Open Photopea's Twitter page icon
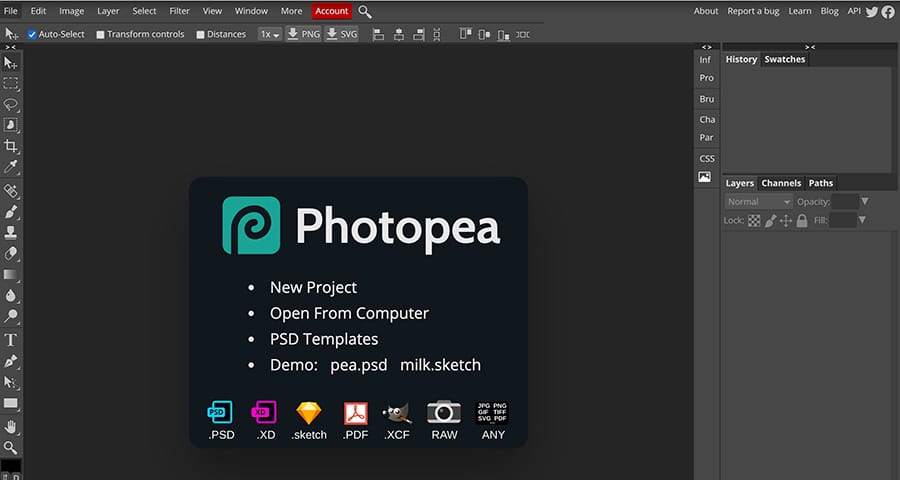This screenshot has height=480, width=900. coord(872,11)
